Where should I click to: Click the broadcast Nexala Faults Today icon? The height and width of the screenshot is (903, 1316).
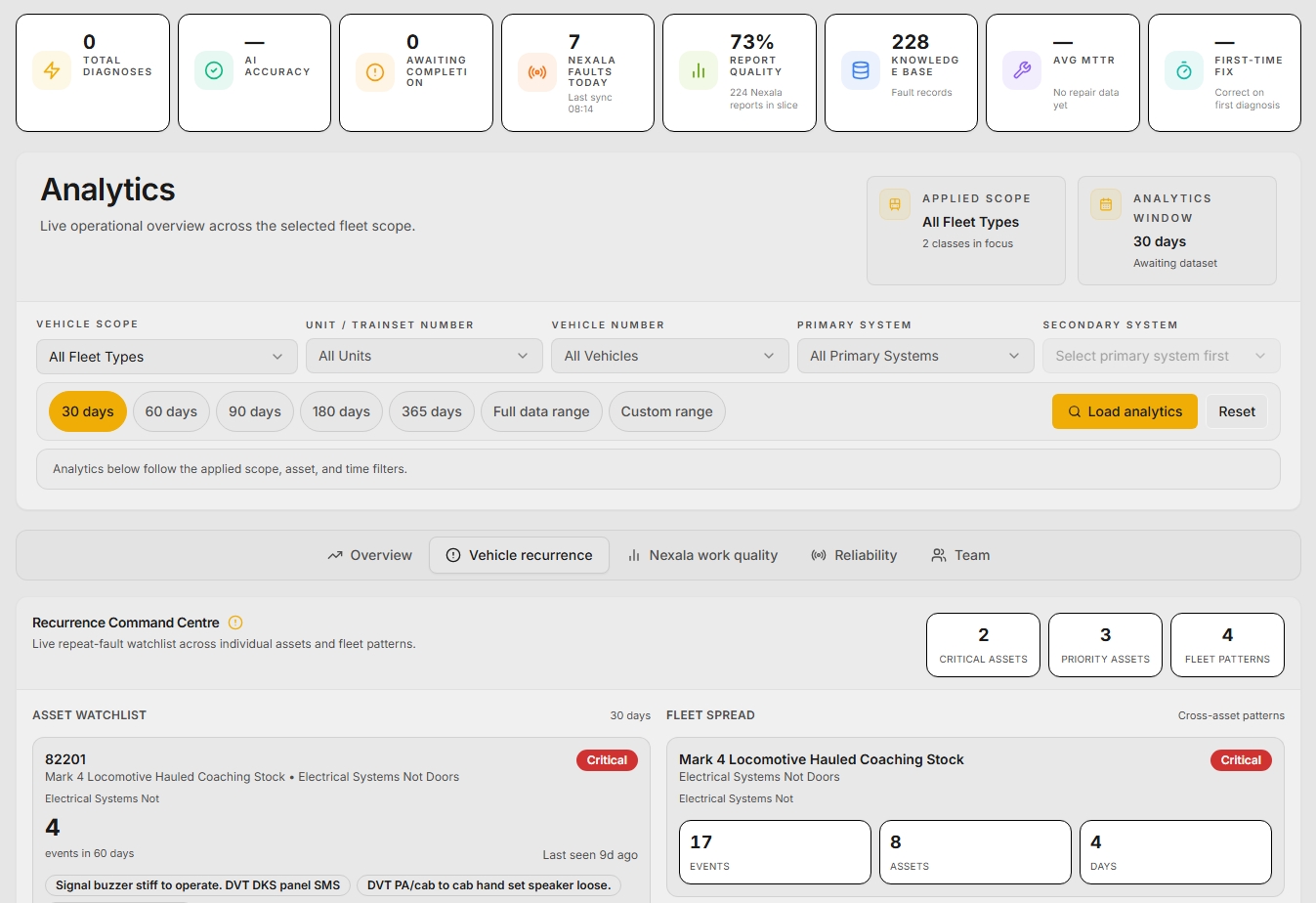click(x=537, y=72)
